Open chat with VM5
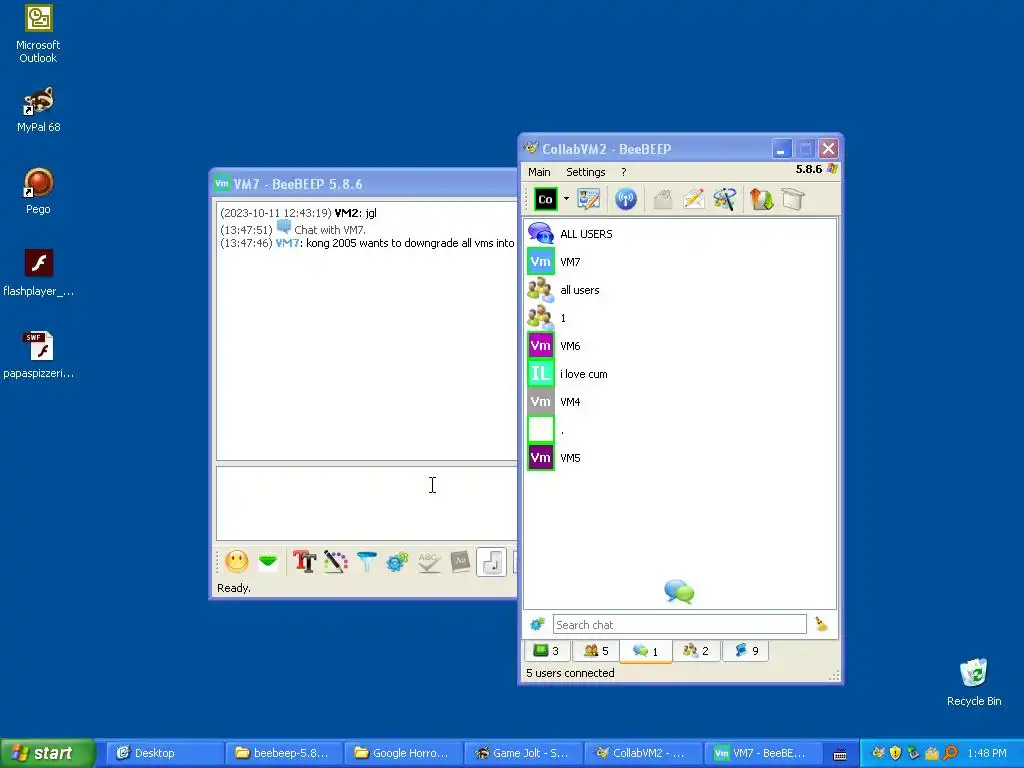The width and height of the screenshot is (1024, 768). pyautogui.click(x=679, y=458)
